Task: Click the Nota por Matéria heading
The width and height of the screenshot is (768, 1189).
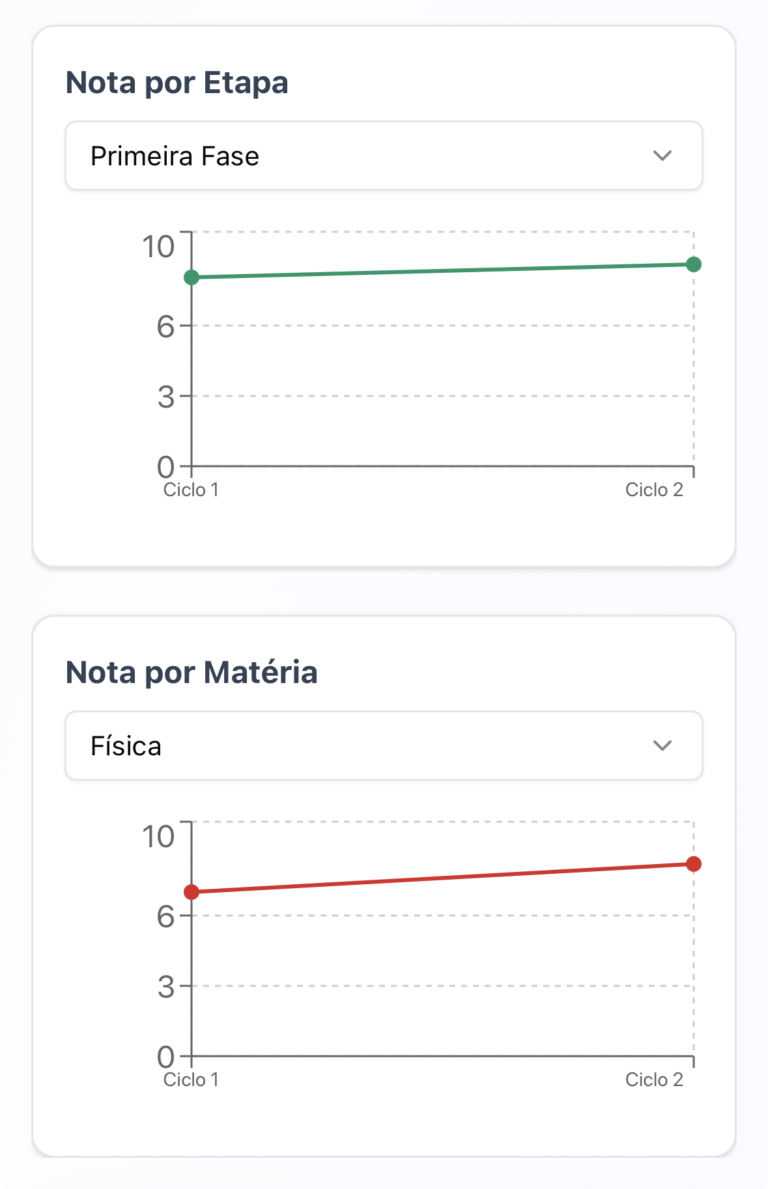Action: pos(191,673)
